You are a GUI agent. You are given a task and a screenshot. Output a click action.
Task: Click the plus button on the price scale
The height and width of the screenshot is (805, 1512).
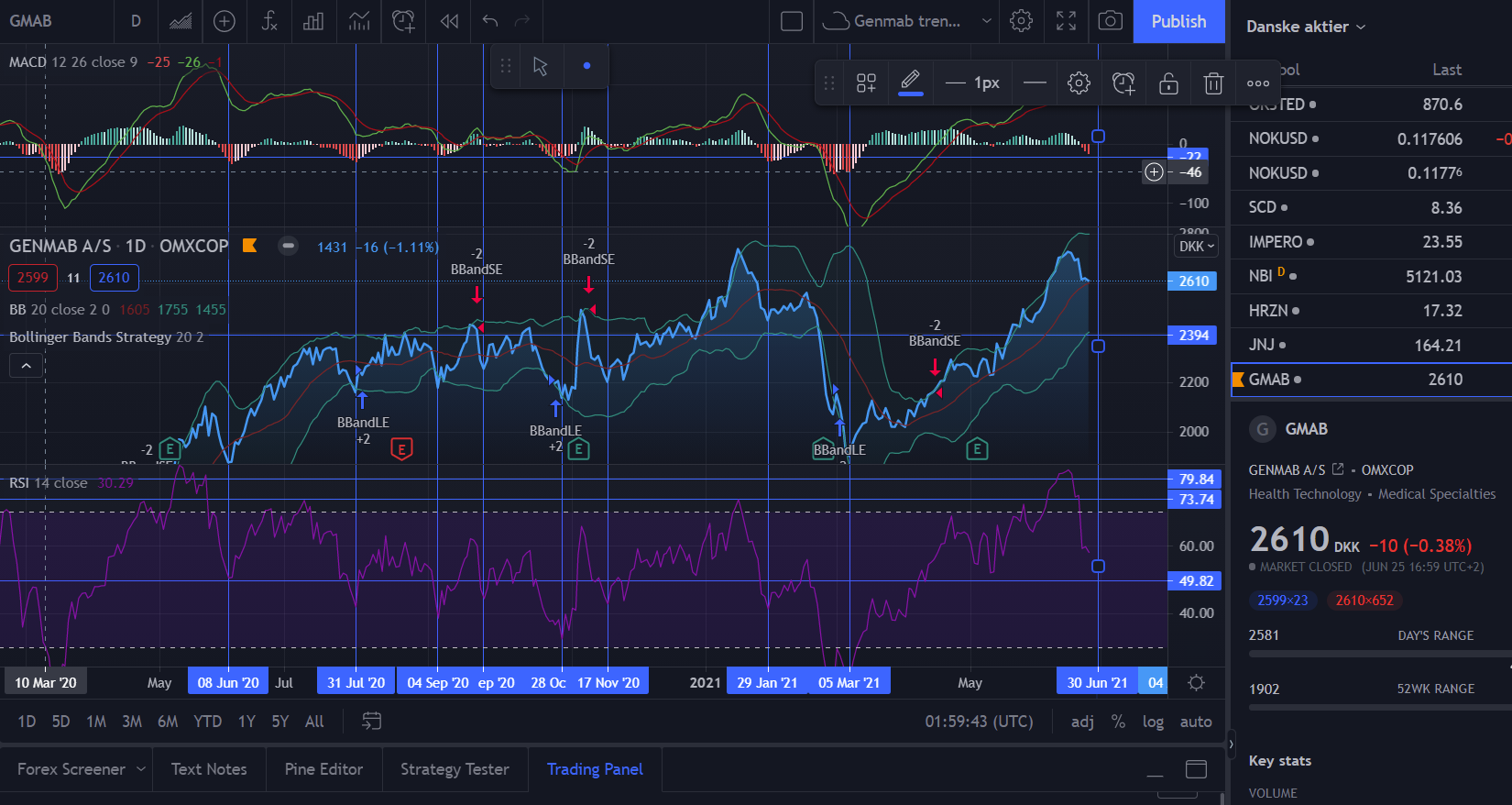pyautogui.click(x=1154, y=172)
